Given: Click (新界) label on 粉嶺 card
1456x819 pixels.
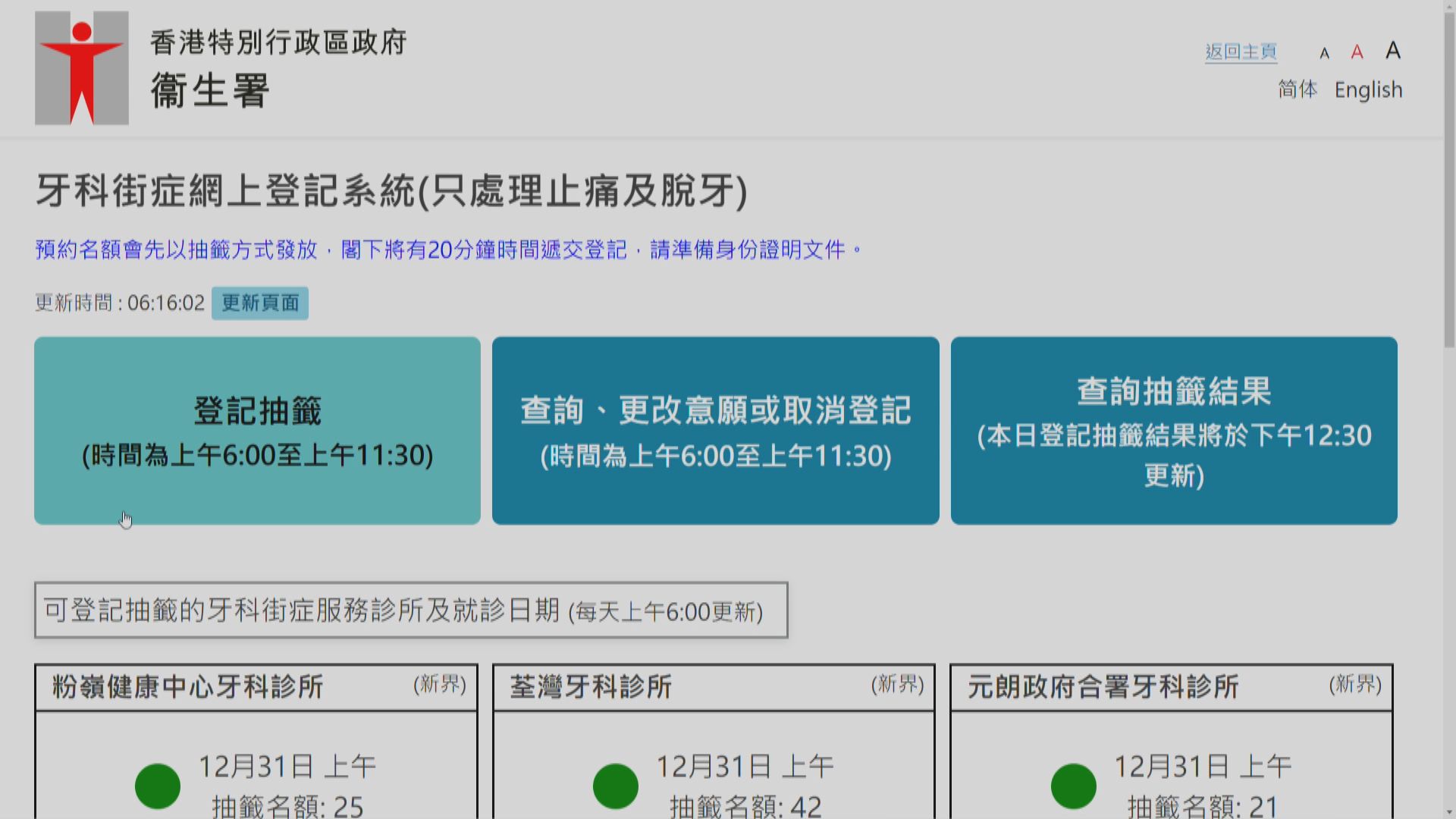Looking at the screenshot, I should click(x=440, y=685).
